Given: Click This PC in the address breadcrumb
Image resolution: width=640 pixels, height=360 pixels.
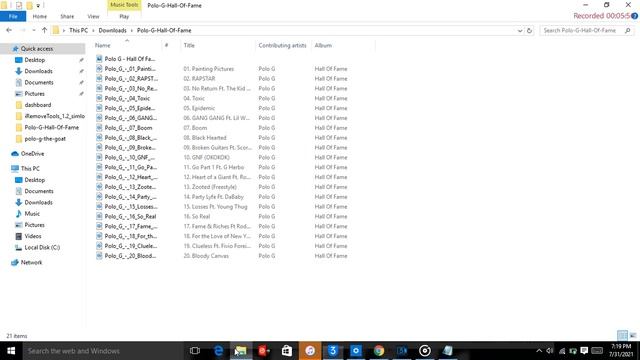Looking at the screenshot, I should pyautogui.click(x=78, y=30).
